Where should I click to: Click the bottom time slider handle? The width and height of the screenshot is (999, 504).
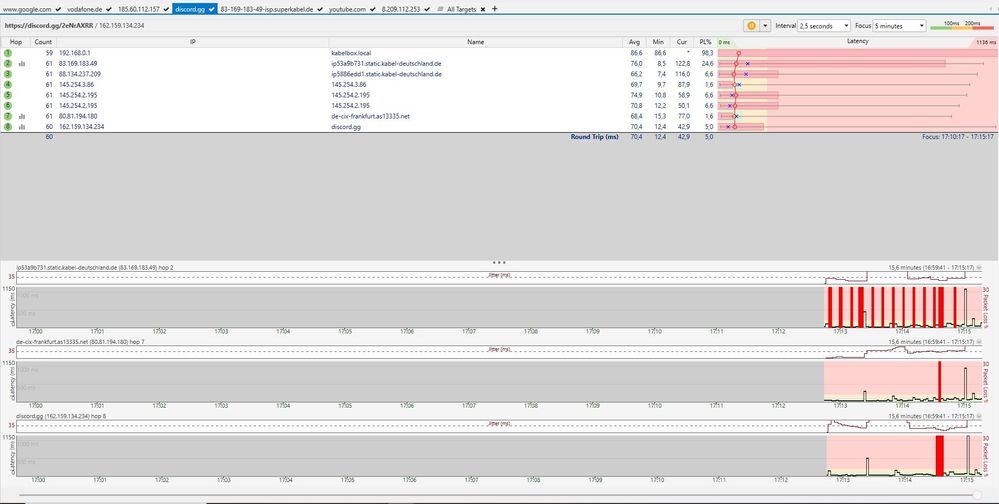click(x=977, y=494)
